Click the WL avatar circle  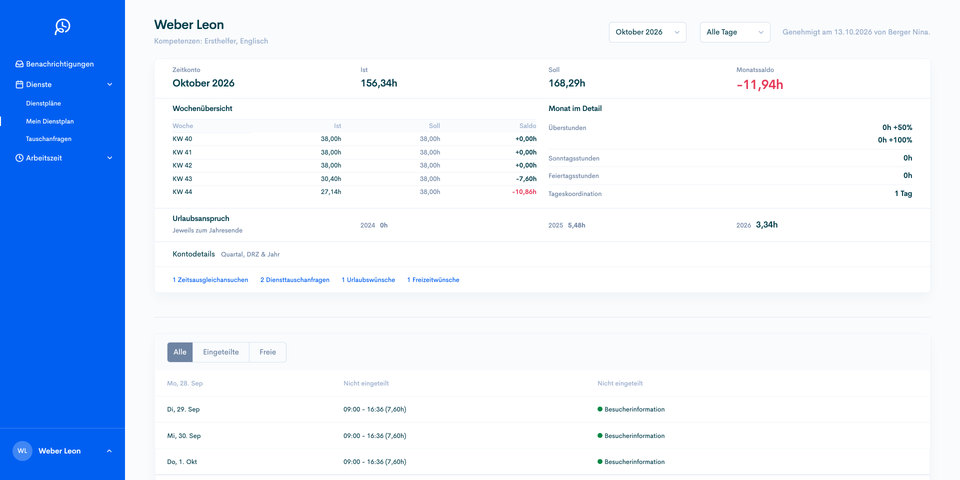click(x=23, y=451)
